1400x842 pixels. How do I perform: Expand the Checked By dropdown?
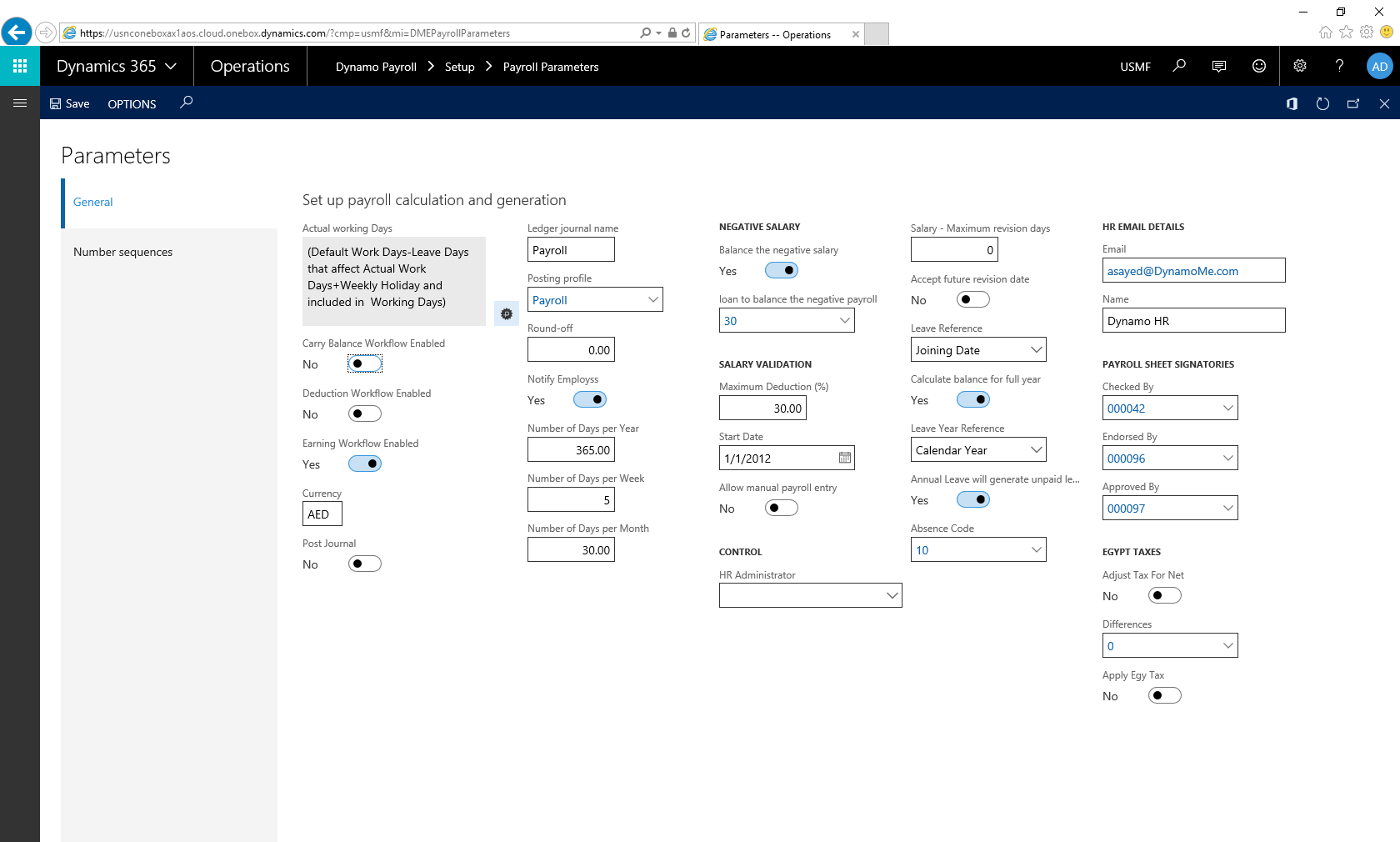click(1227, 408)
